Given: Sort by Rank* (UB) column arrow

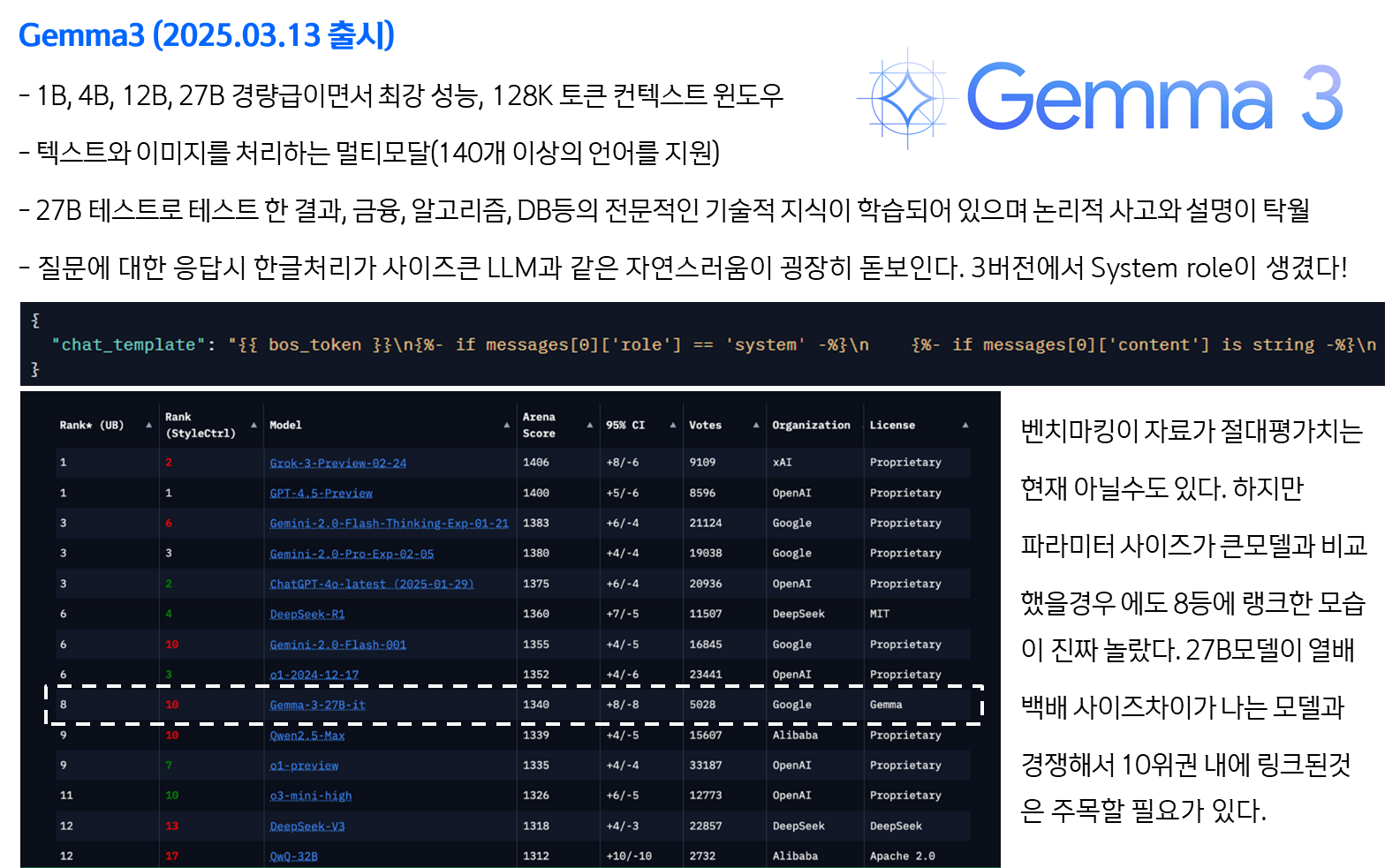Looking at the screenshot, I should 148,426.
